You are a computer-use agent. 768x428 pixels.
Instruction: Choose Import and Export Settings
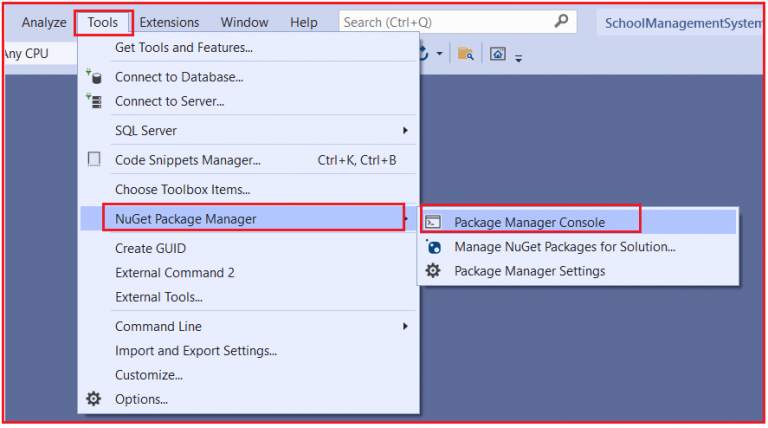(x=196, y=351)
